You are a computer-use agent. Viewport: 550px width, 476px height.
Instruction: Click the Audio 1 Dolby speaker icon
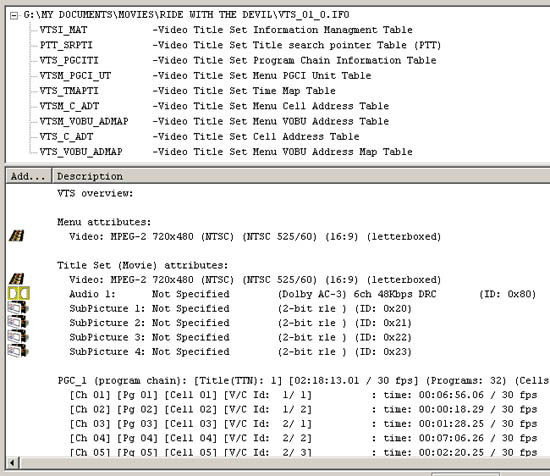tap(19, 293)
